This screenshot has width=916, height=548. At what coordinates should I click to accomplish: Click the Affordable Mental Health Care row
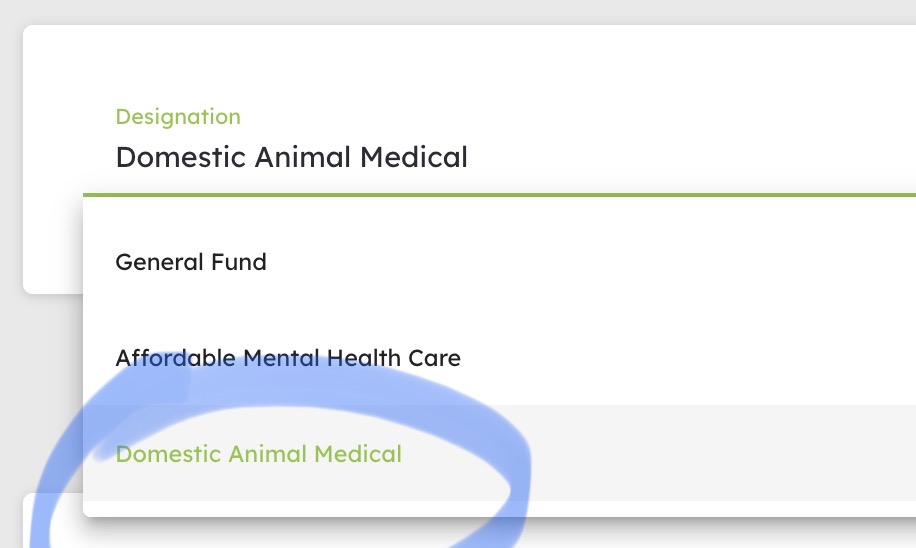499,358
